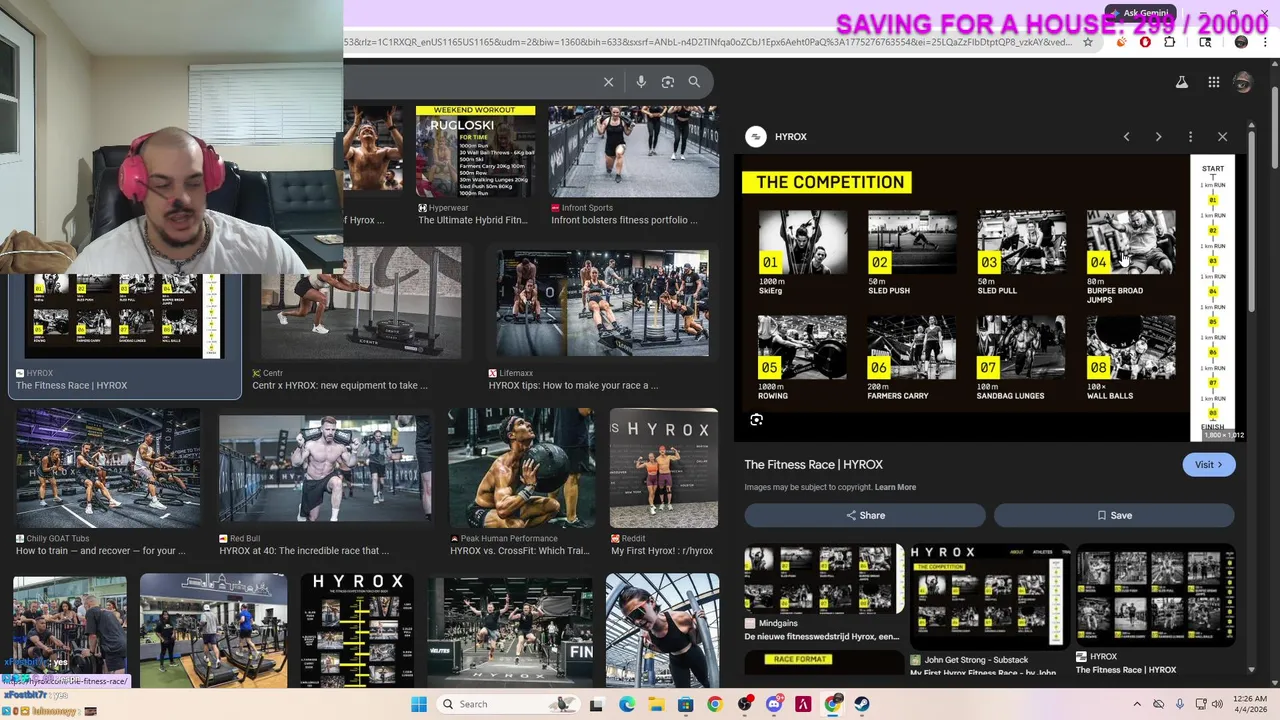The height and width of the screenshot is (720, 1280).
Task: Open Infront Sports fitness portfolio image
Action: 634,151
